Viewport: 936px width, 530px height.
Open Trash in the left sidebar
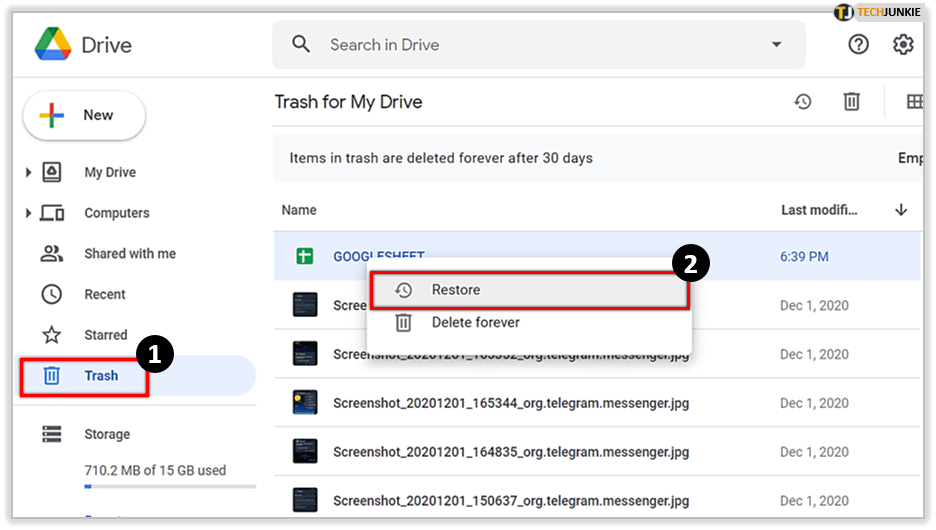point(101,376)
